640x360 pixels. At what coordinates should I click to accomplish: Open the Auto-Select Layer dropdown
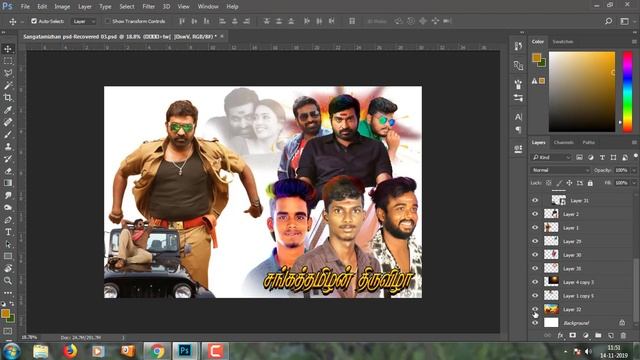tap(84, 21)
